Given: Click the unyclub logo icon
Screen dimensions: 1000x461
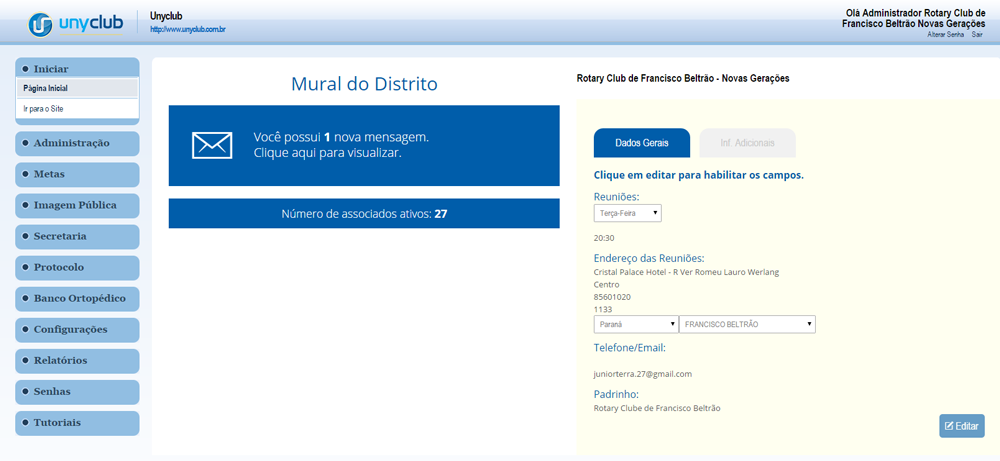Looking at the screenshot, I should 41,24.
